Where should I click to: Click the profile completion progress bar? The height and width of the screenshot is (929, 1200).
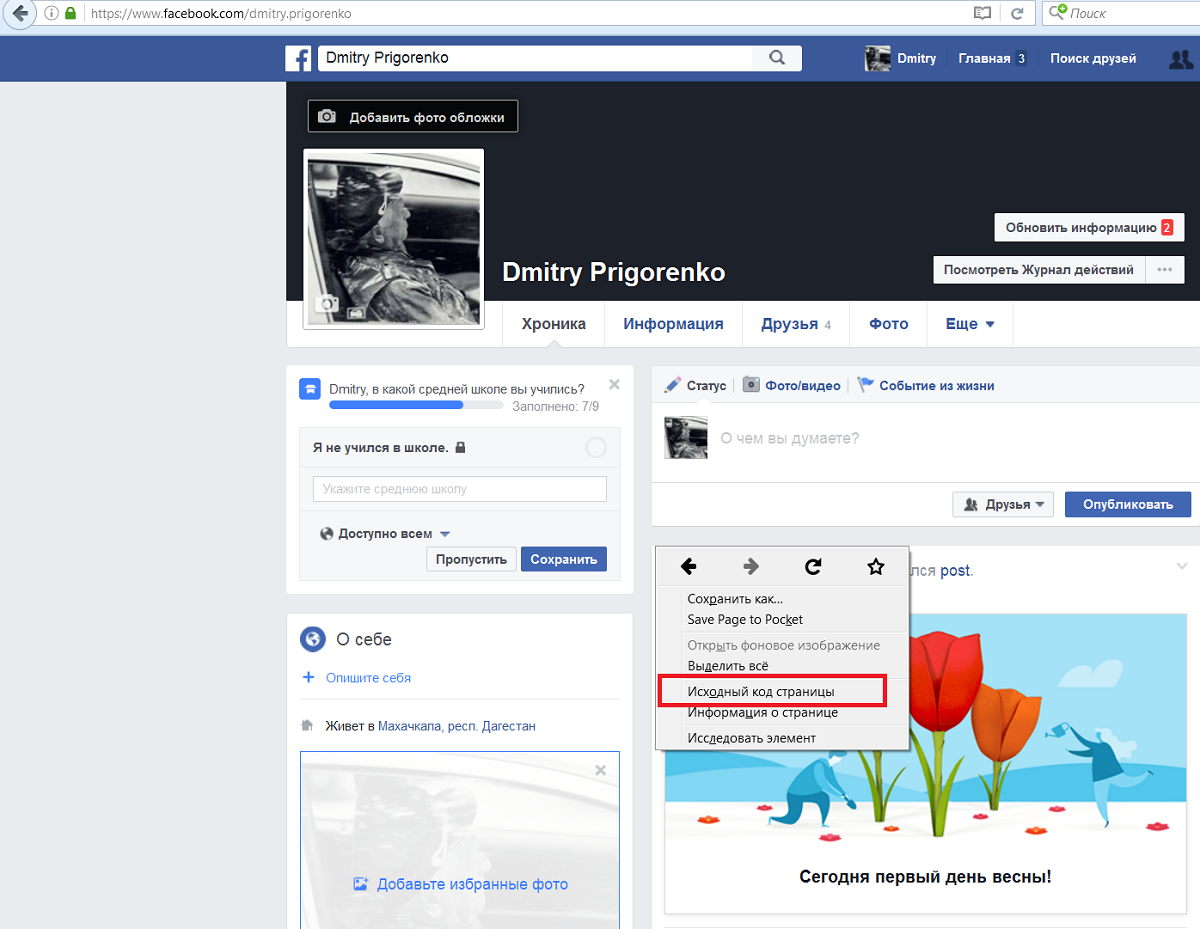[416, 405]
